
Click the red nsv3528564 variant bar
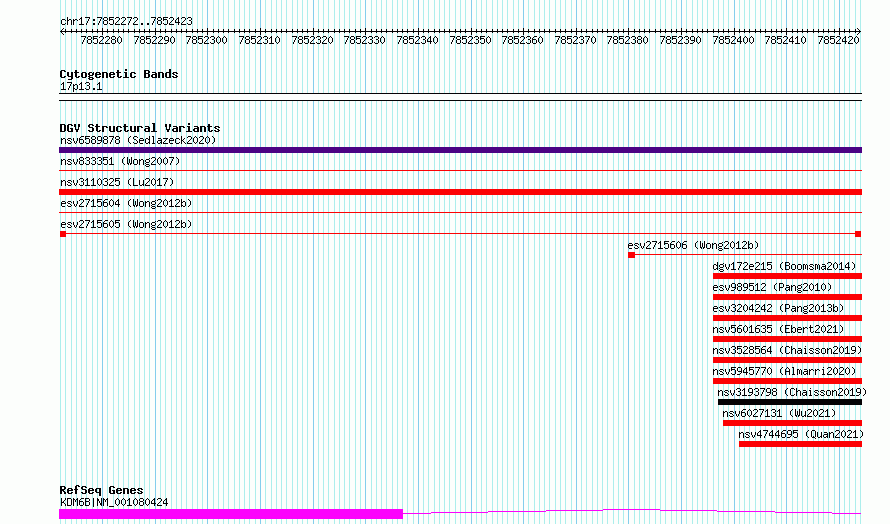pos(787,360)
